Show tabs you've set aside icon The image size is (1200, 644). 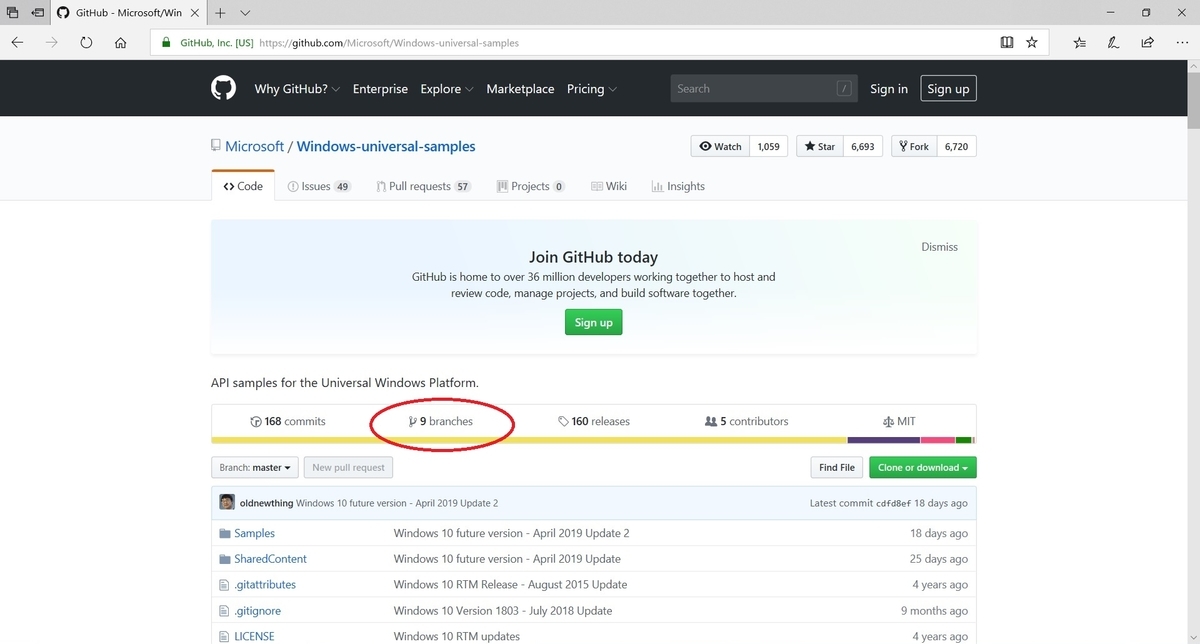[13, 13]
